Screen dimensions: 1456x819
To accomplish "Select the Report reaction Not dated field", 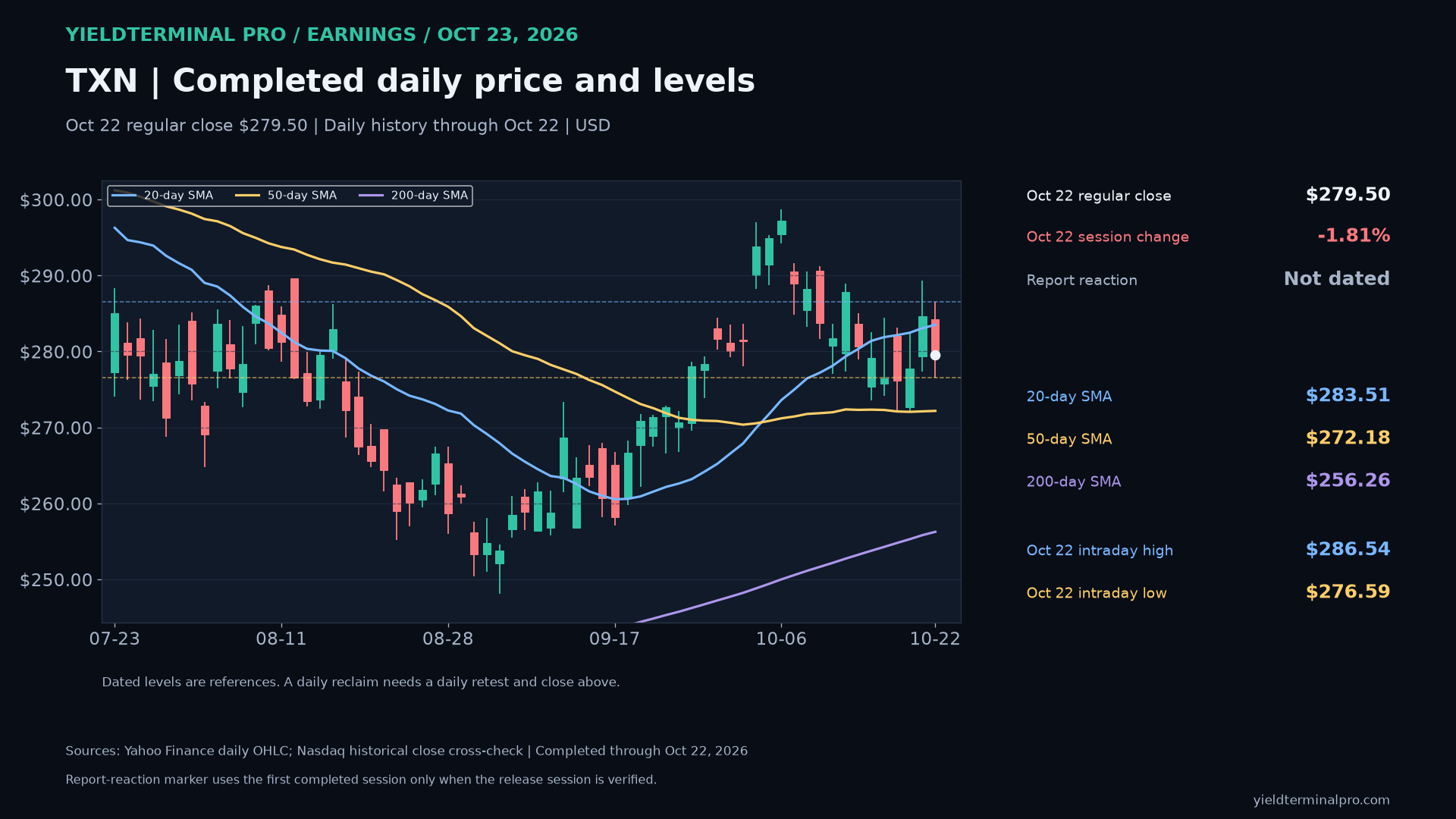I will 1208,279.
